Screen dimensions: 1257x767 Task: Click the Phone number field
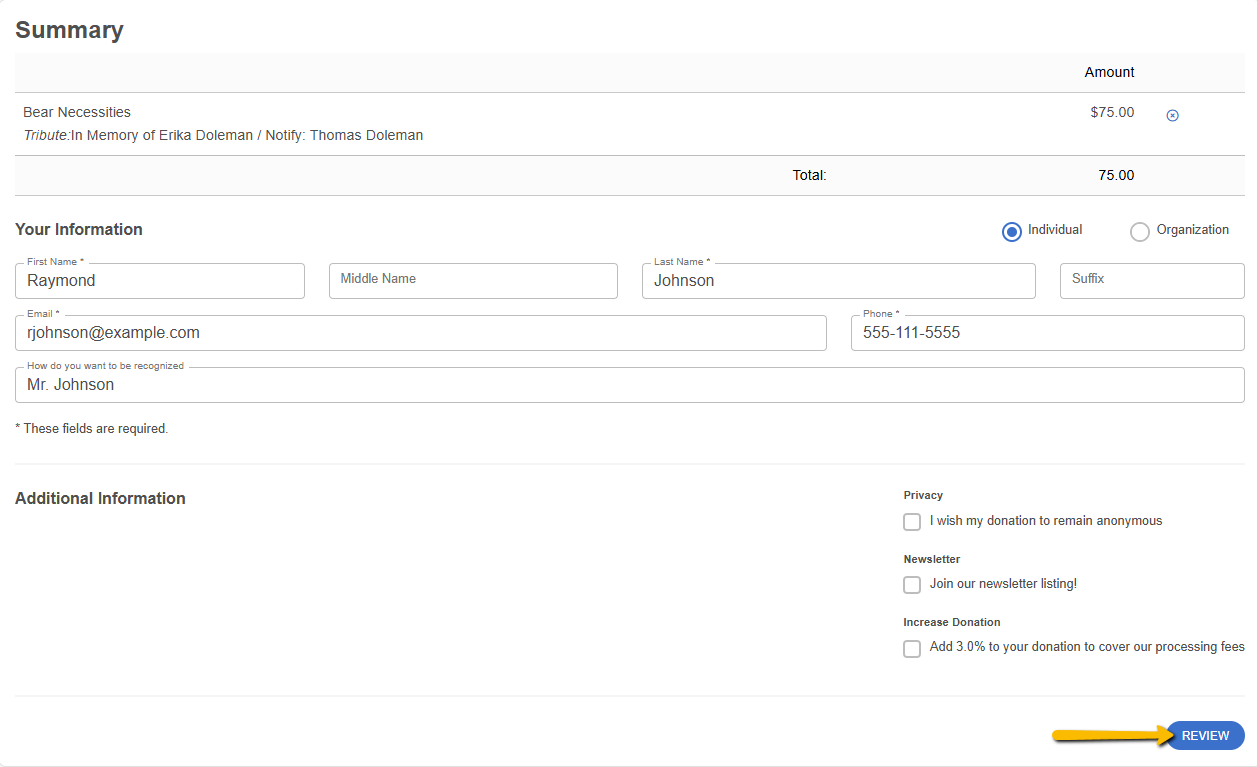click(1048, 333)
